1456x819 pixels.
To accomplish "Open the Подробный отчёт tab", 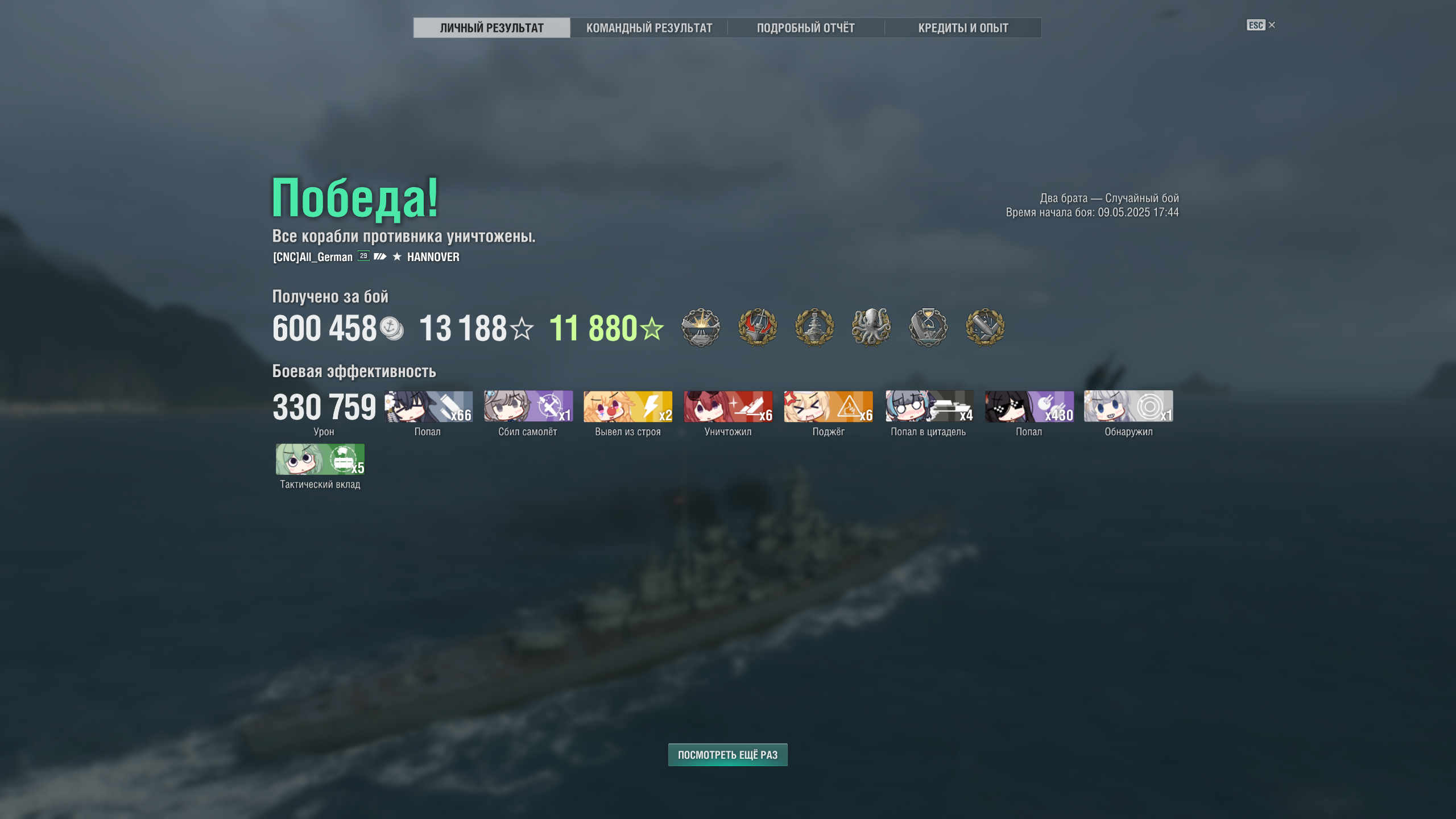I will [806, 28].
